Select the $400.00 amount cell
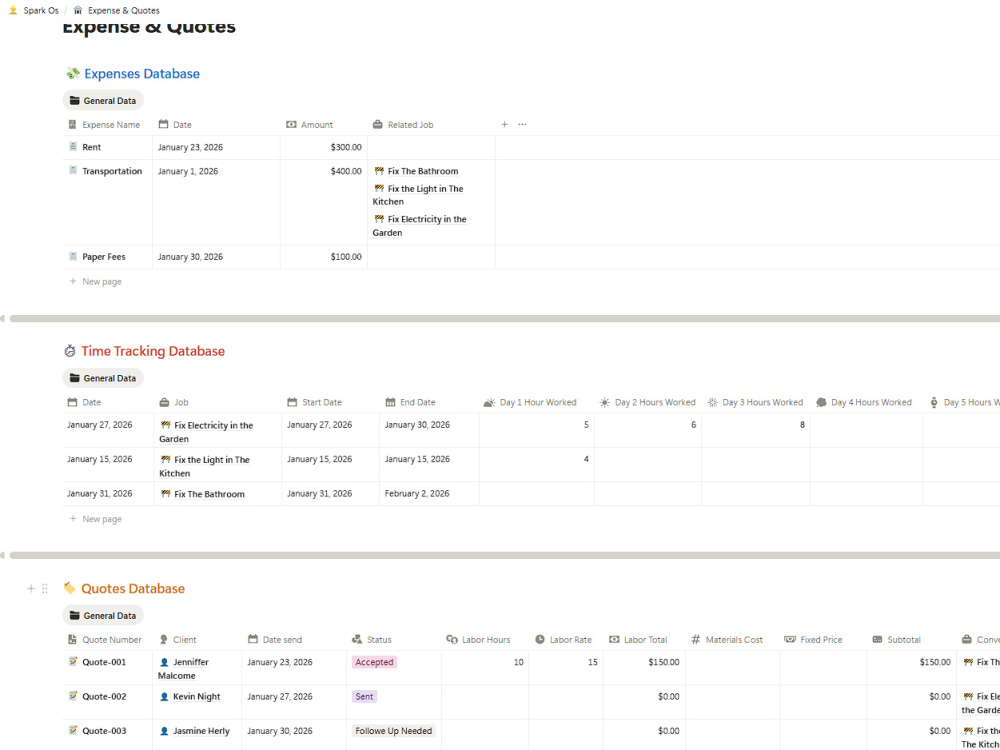This screenshot has width=1000, height=750. pos(324,202)
